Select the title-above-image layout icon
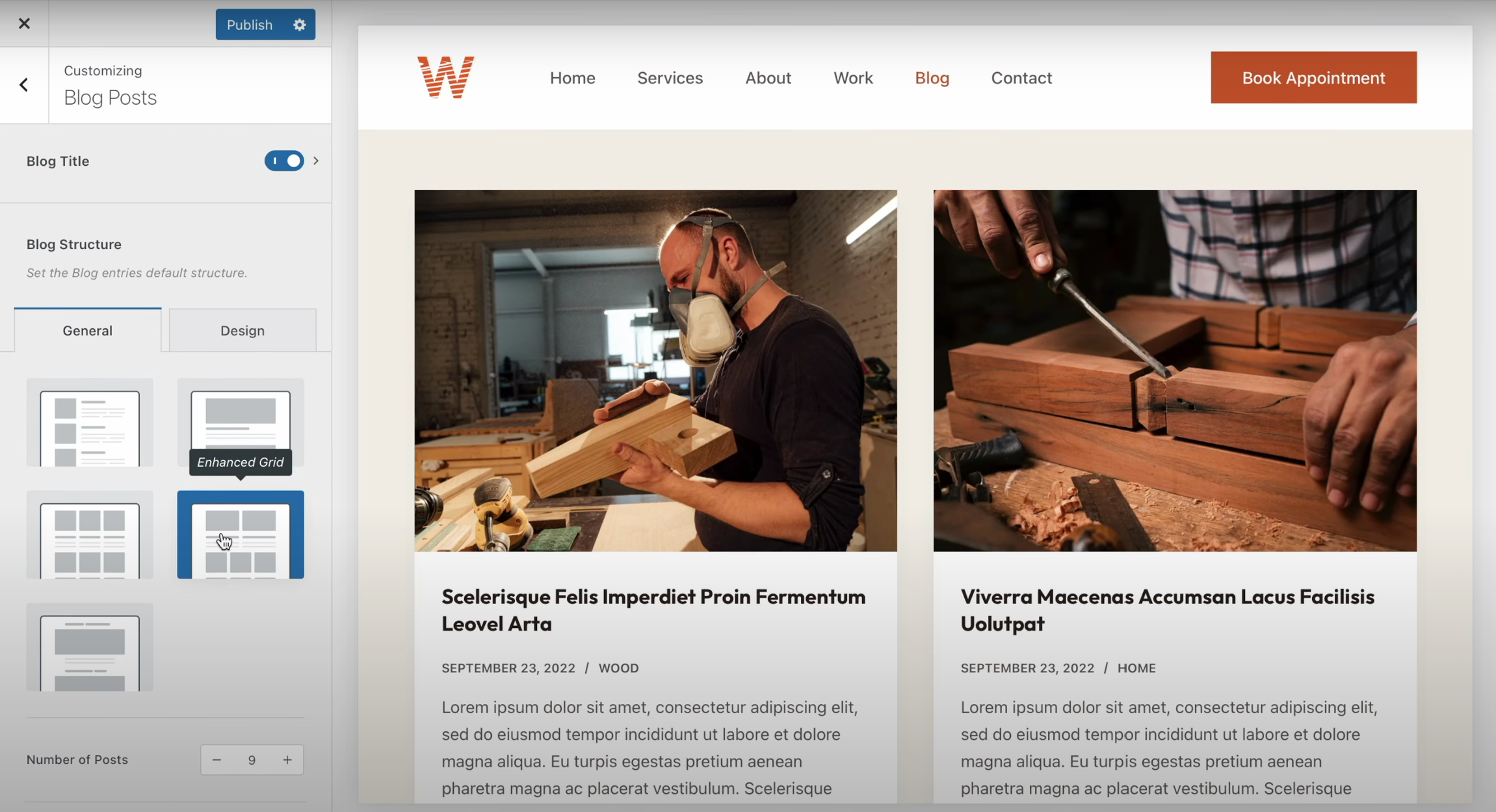The width and height of the screenshot is (1496, 812). (90, 648)
